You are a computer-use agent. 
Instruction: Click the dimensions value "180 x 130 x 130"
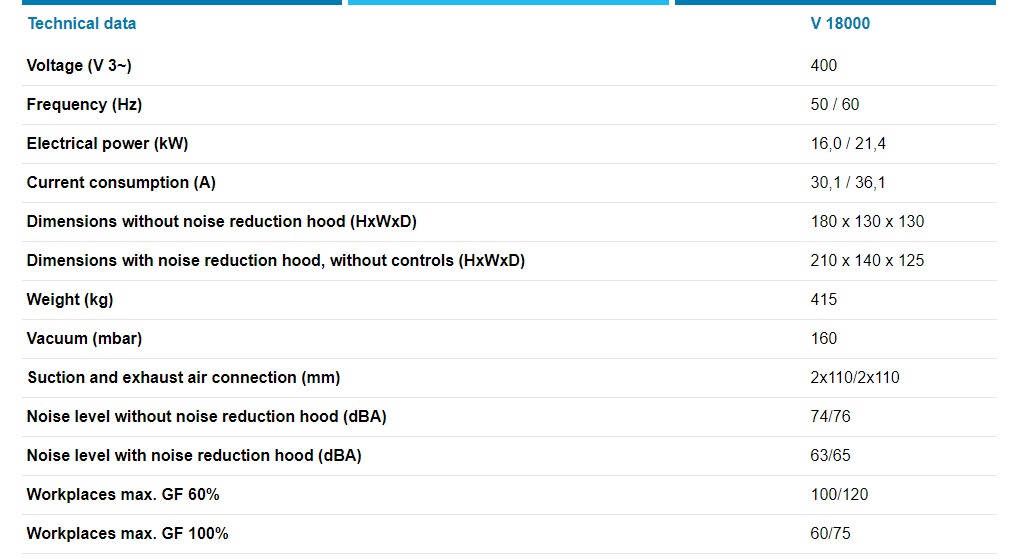tap(867, 221)
